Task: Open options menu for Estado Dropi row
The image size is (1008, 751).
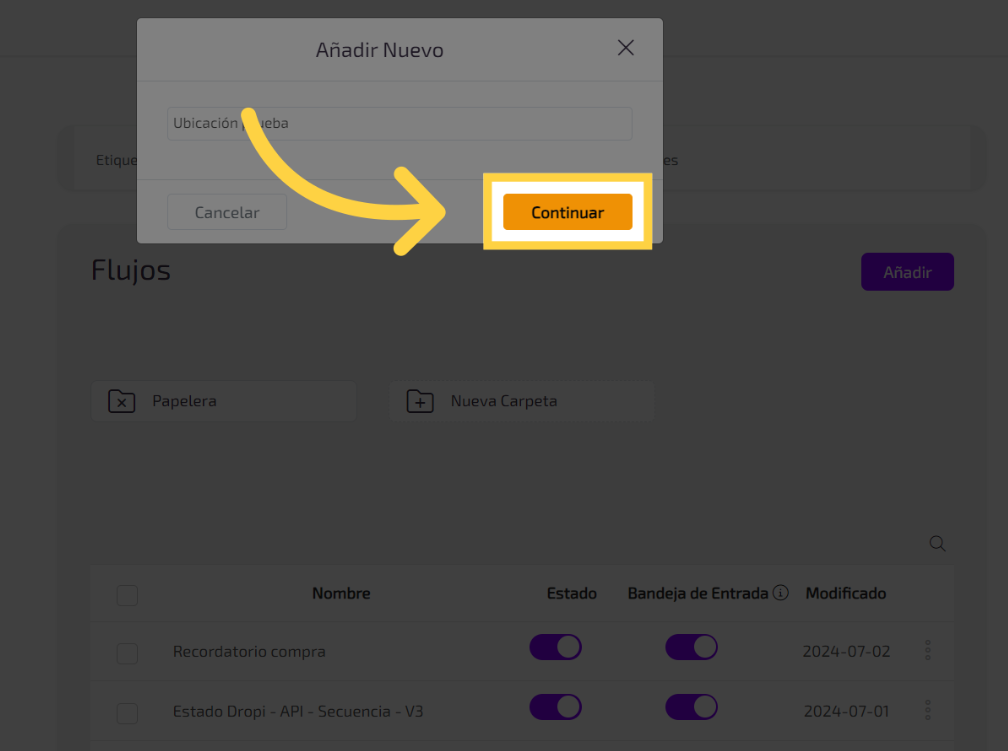Action: pos(928,711)
